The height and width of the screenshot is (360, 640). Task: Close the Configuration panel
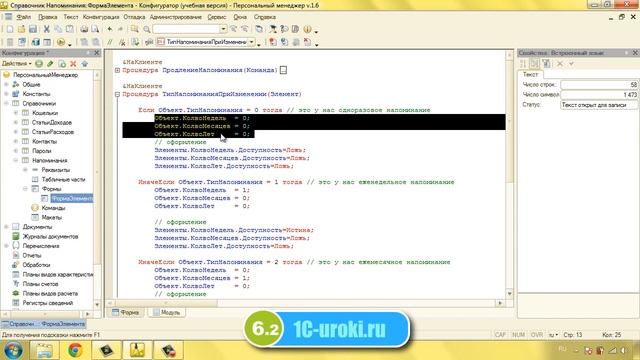click(97, 53)
